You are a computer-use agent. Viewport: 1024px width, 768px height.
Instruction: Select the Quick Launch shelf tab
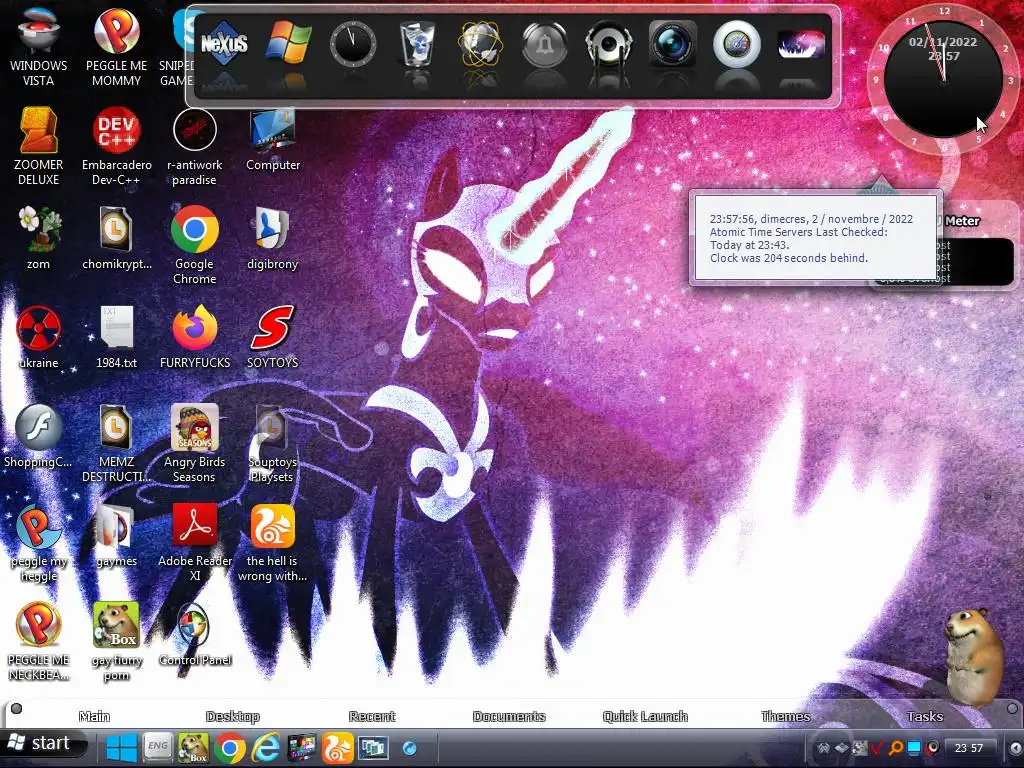coord(645,716)
